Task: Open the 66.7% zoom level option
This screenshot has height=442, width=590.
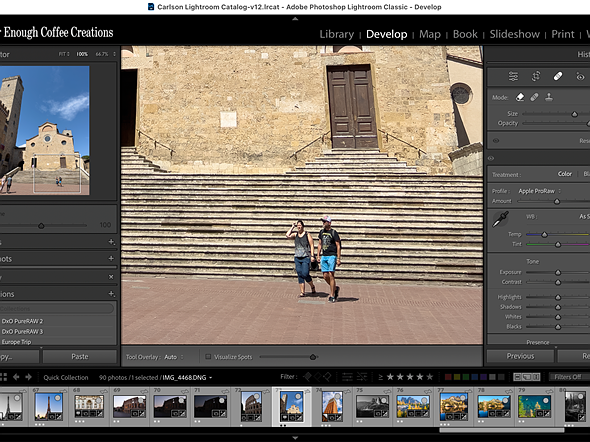Action: (102, 54)
